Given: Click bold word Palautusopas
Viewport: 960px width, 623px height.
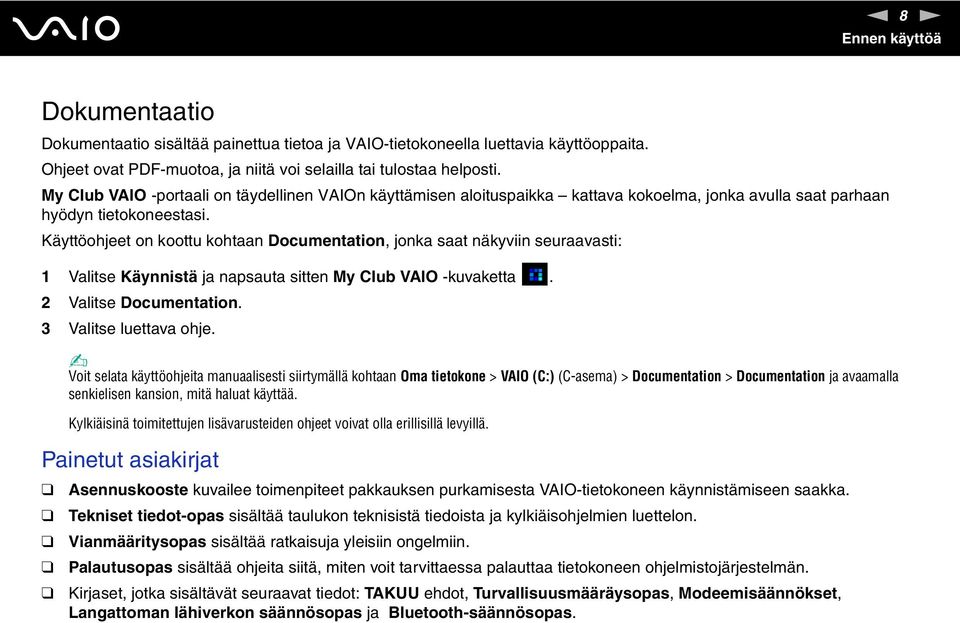Looking at the screenshot, I should click(121, 567).
